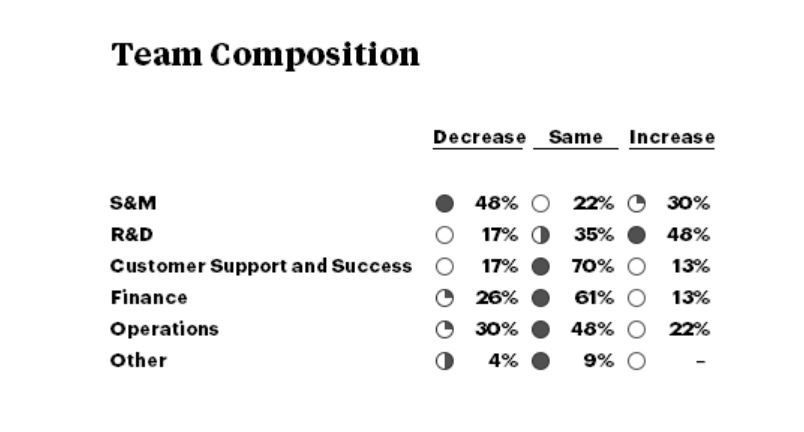Click the filled circle icon for S&M Decrease
This screenshot has width=804, height=432.
coord(445,203)
